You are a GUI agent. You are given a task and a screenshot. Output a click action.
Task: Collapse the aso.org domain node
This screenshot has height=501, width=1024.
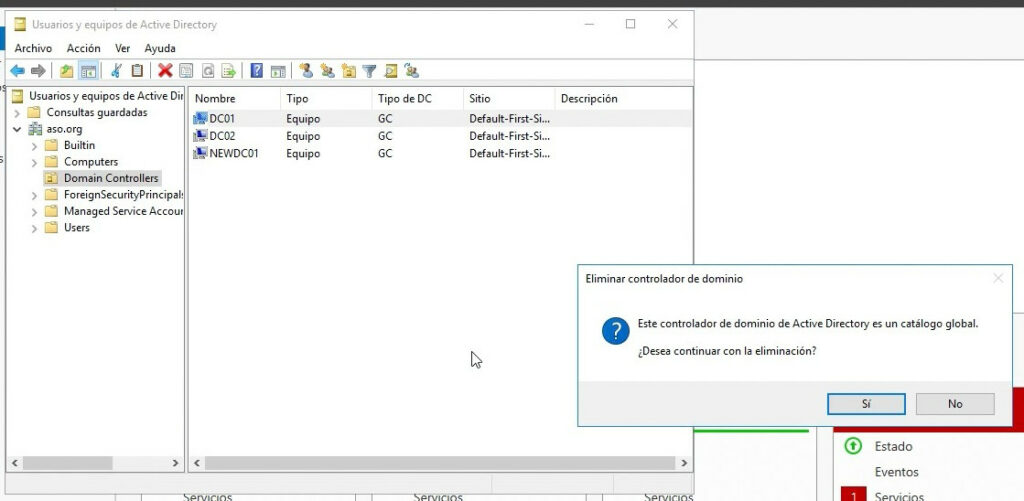coord(17,129)
